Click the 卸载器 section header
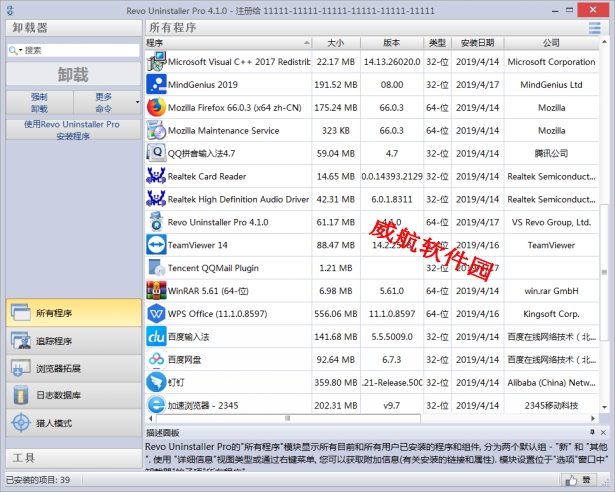Viewport: 615px width, 492px height. [74, 28]
